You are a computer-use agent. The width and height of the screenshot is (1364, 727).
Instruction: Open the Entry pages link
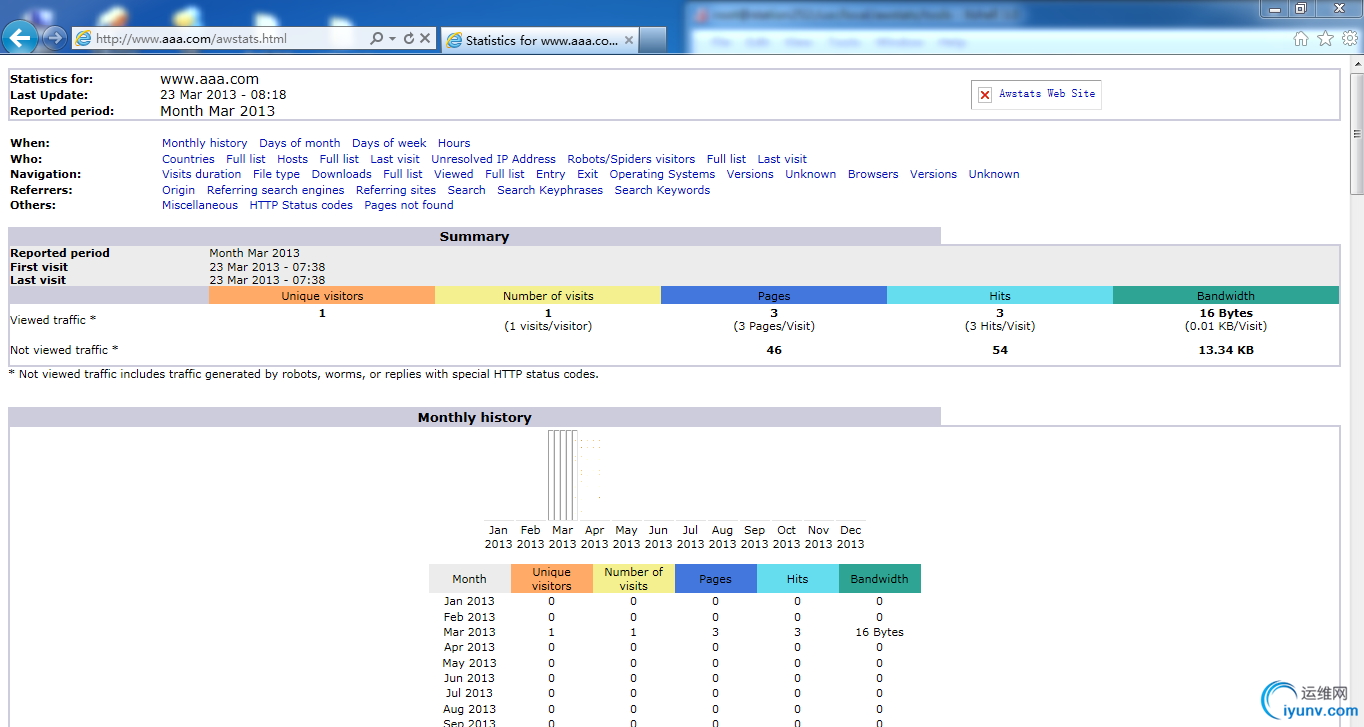(550, 174)
